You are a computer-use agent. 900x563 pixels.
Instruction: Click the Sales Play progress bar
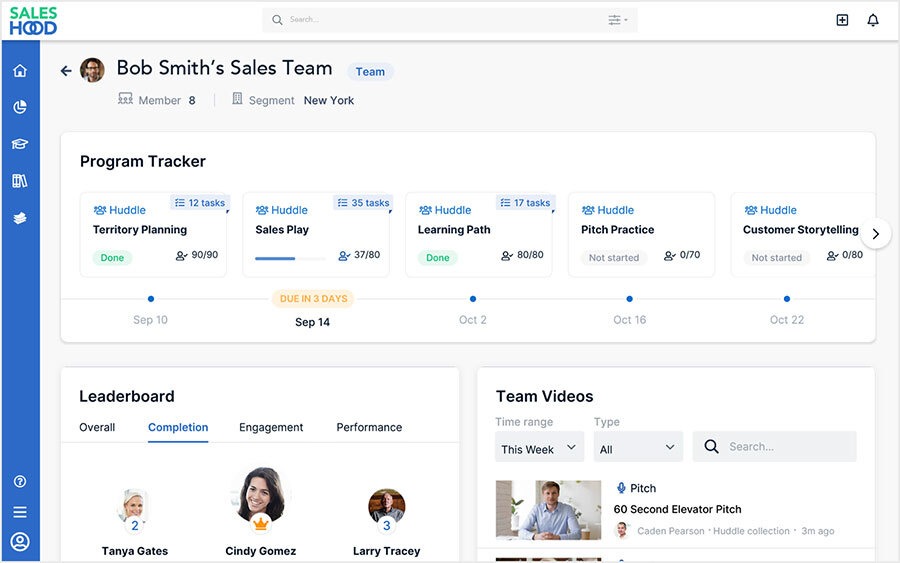290,258
